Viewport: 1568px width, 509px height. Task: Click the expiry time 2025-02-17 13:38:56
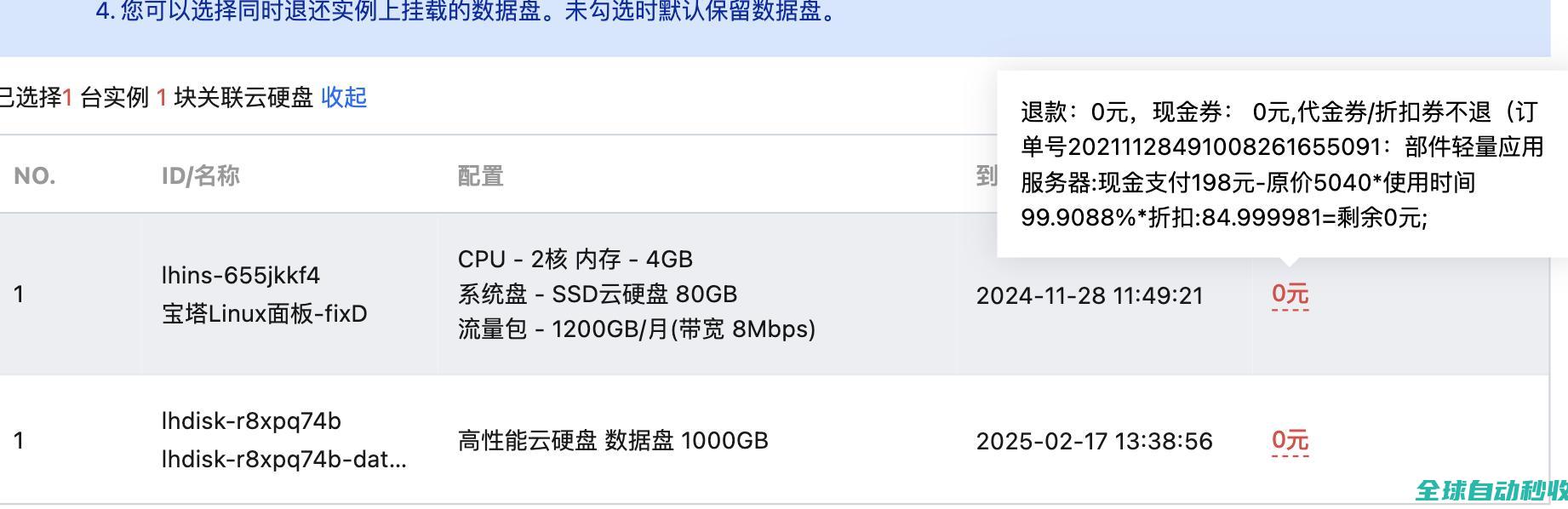click(x=1094, y=442)
